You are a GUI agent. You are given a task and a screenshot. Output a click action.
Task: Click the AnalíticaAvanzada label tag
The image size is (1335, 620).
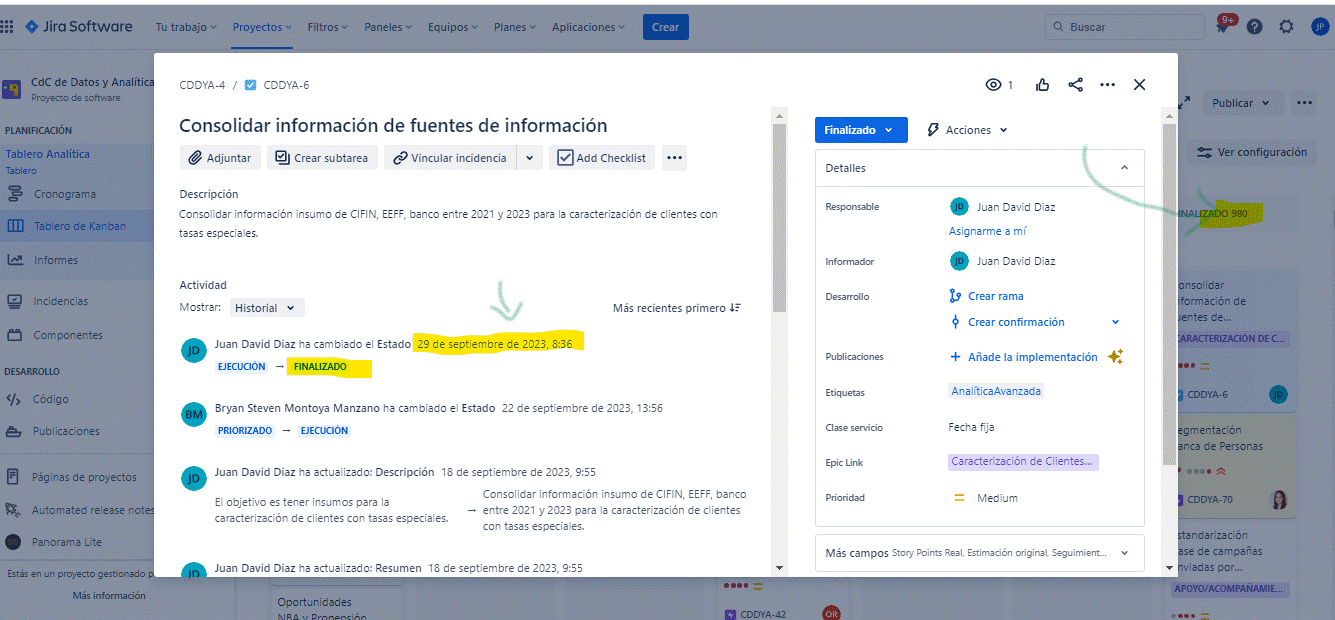click(996, 392)
